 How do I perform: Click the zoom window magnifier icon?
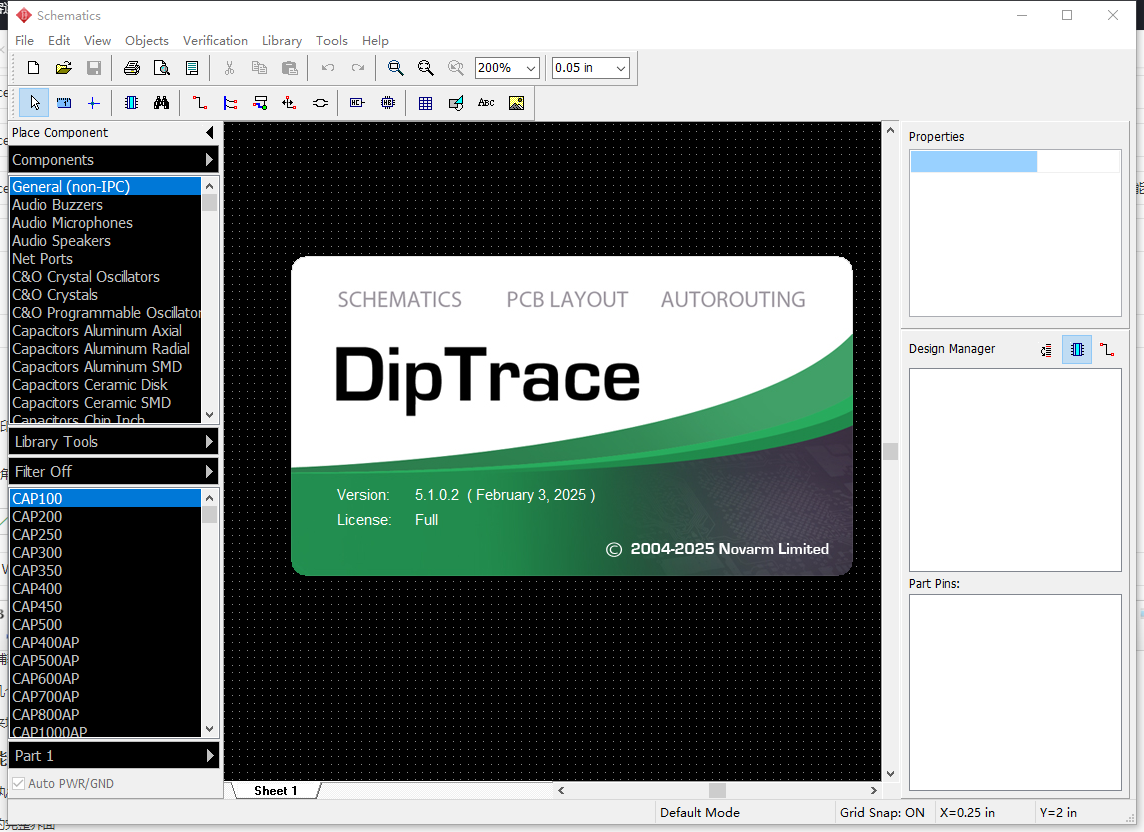point(395,68)
